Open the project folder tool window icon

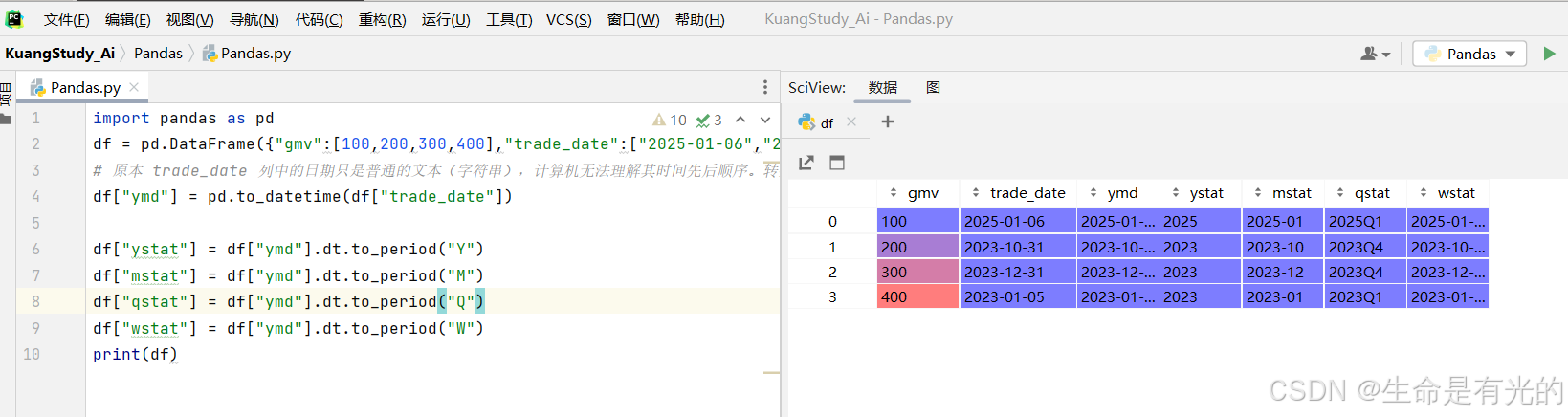(x=6, y=119)
